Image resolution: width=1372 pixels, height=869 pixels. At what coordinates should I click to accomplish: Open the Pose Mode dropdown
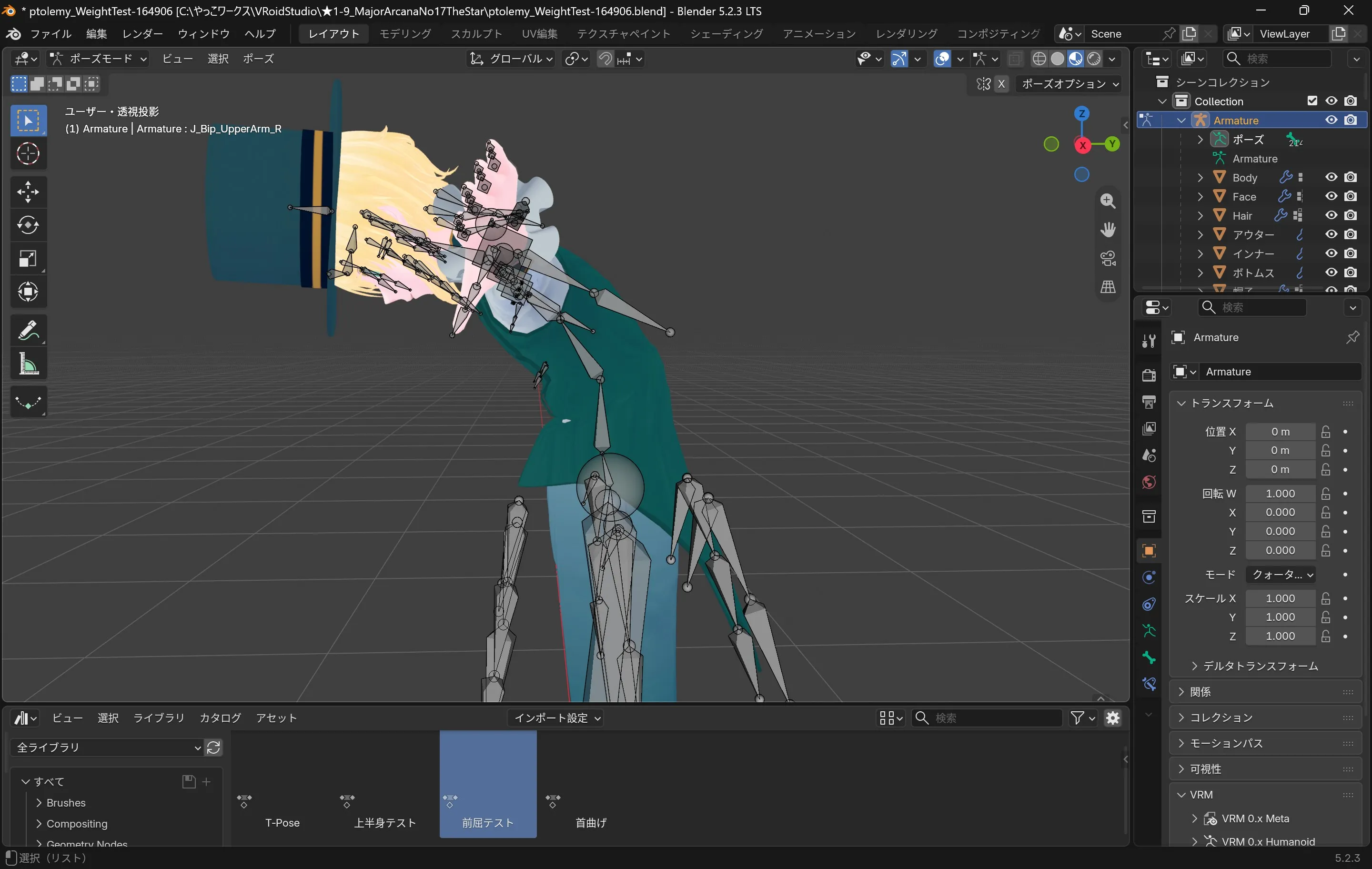(x=99, y=59)
